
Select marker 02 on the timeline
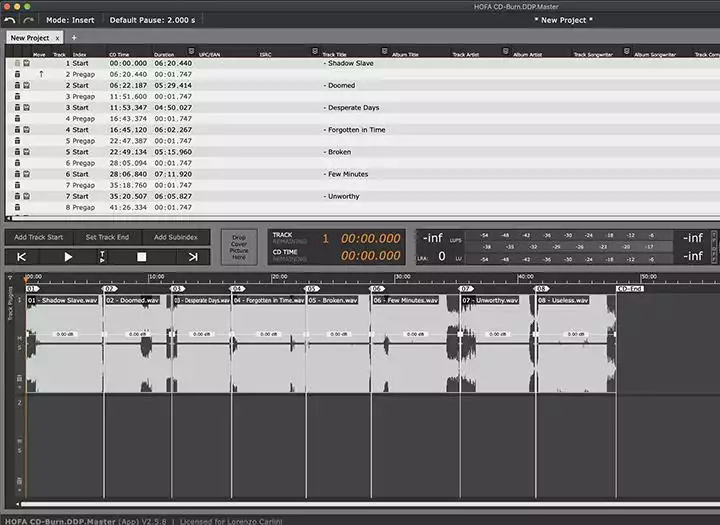pos(110,288)
